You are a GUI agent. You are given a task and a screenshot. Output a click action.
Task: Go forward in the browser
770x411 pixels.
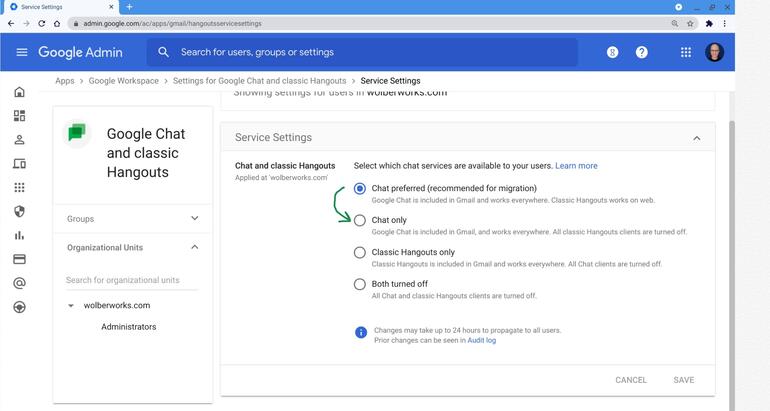pyautogui.click(x=27, y=23)
